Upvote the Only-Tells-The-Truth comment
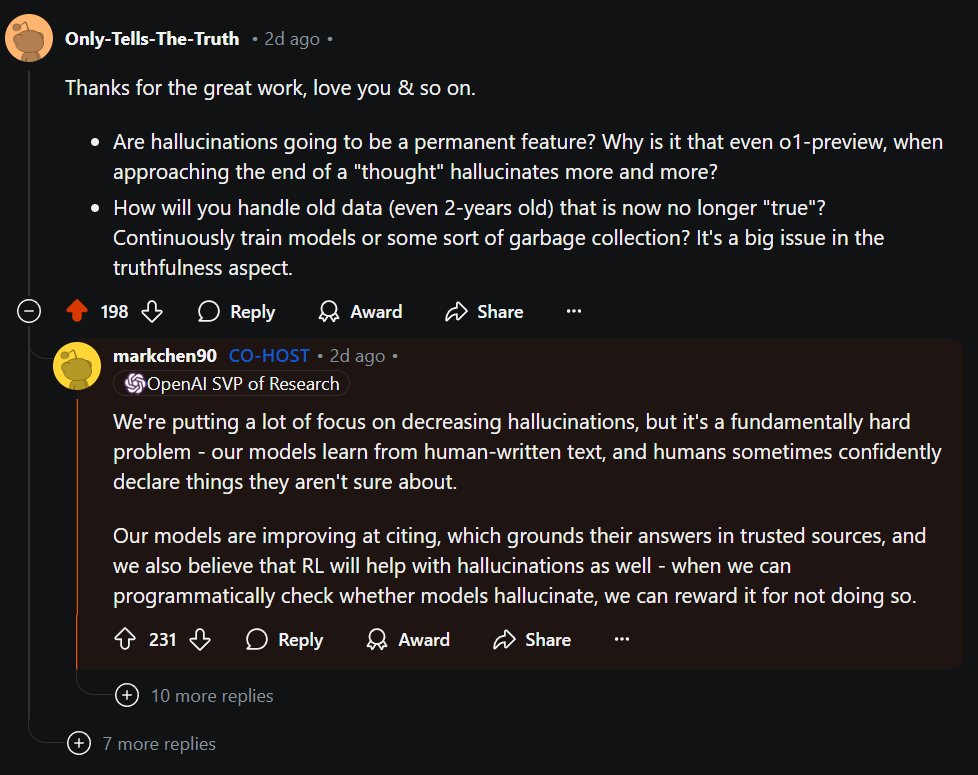This screenshot has height=775, width=978. click(77, 312)
